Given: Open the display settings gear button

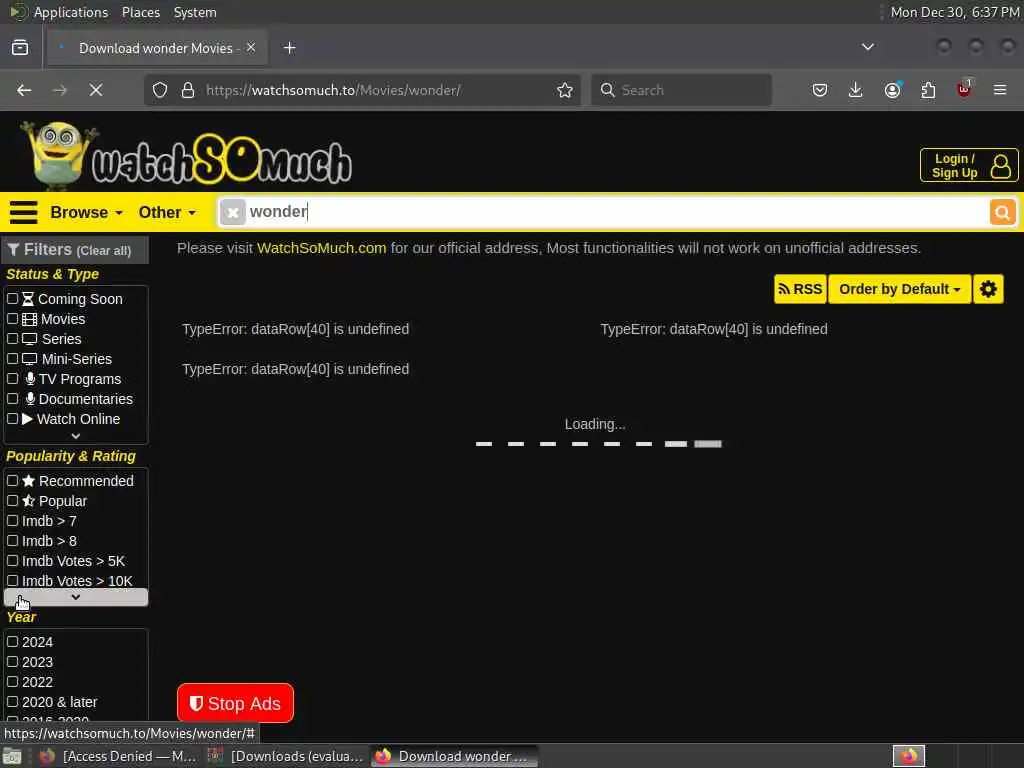Looking at the screenshot, I should (988, 289).
